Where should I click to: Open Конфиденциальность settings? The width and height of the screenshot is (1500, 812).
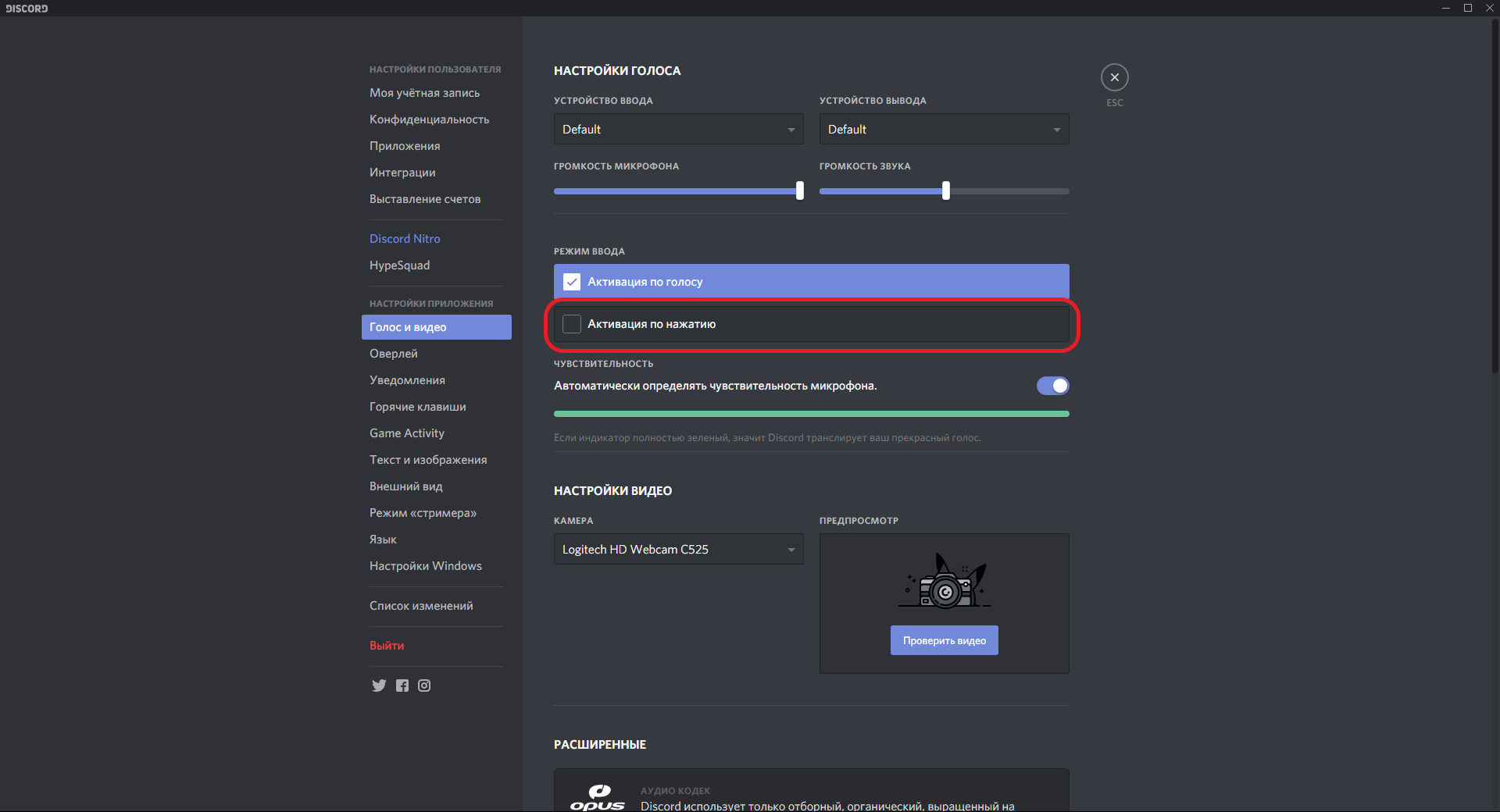point(436,119)
